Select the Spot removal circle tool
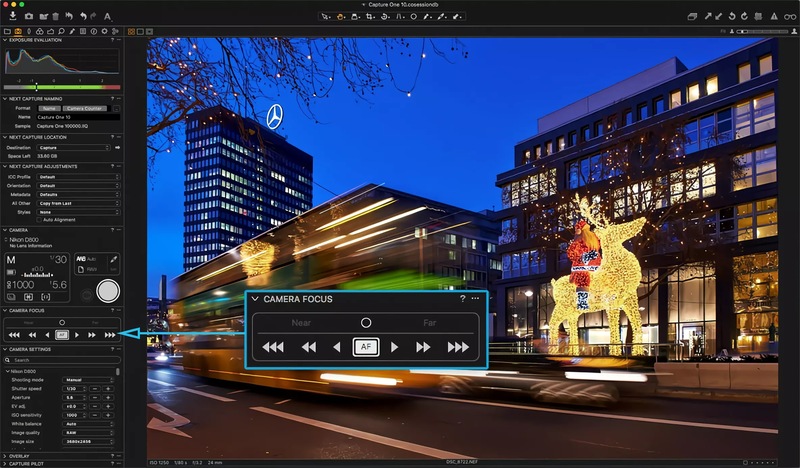This screenshot has width=800, height=468. (x=414, y=16)
